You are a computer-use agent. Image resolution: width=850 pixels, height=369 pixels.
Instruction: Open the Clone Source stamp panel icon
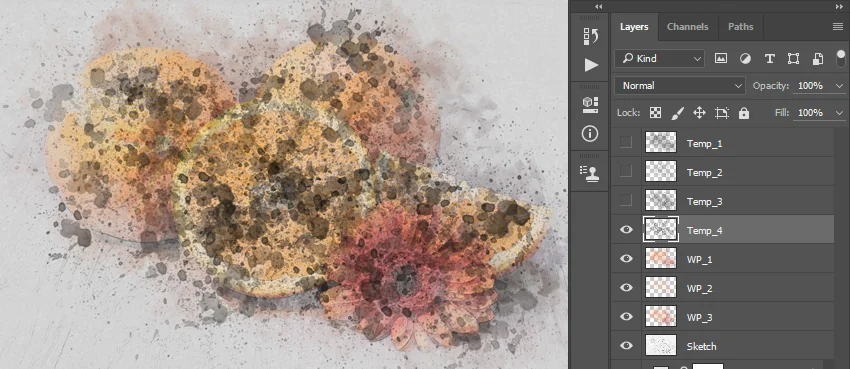[591, 173]
